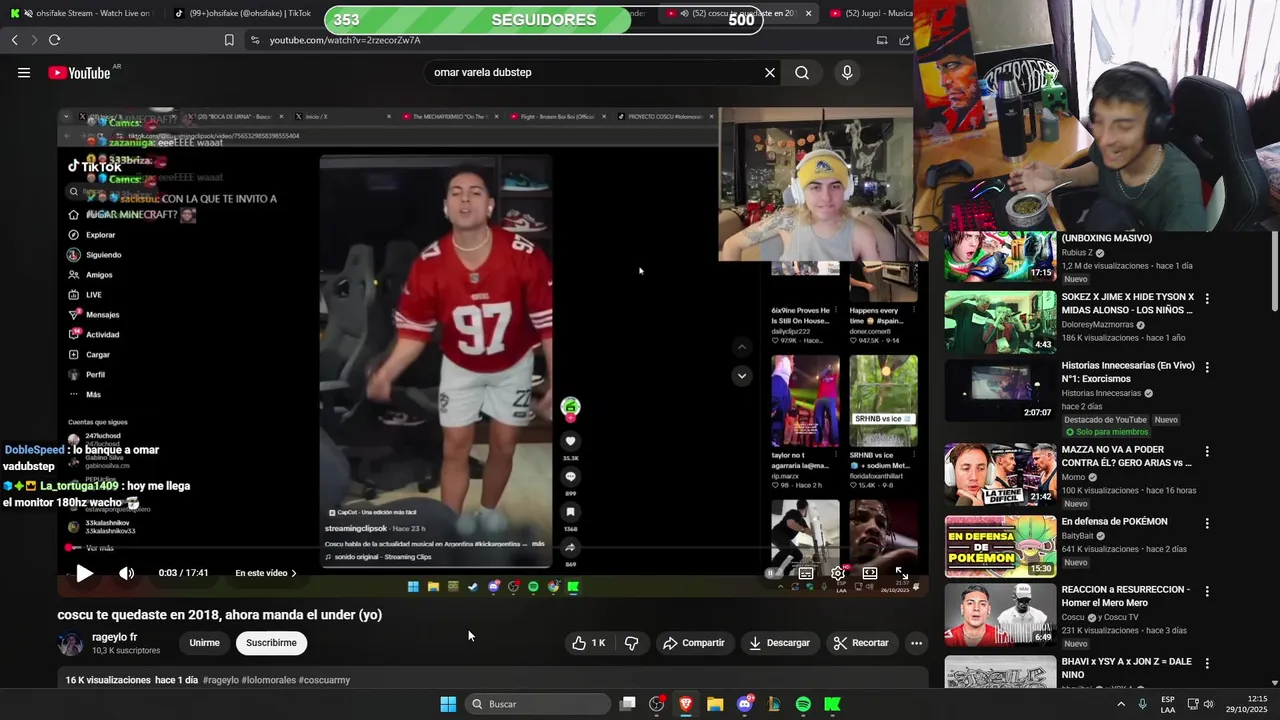The height and width of the screenshot is (720, 1280).
Task: Switch to the Jugo! Musica tab
Action: (x=872, y=13)
